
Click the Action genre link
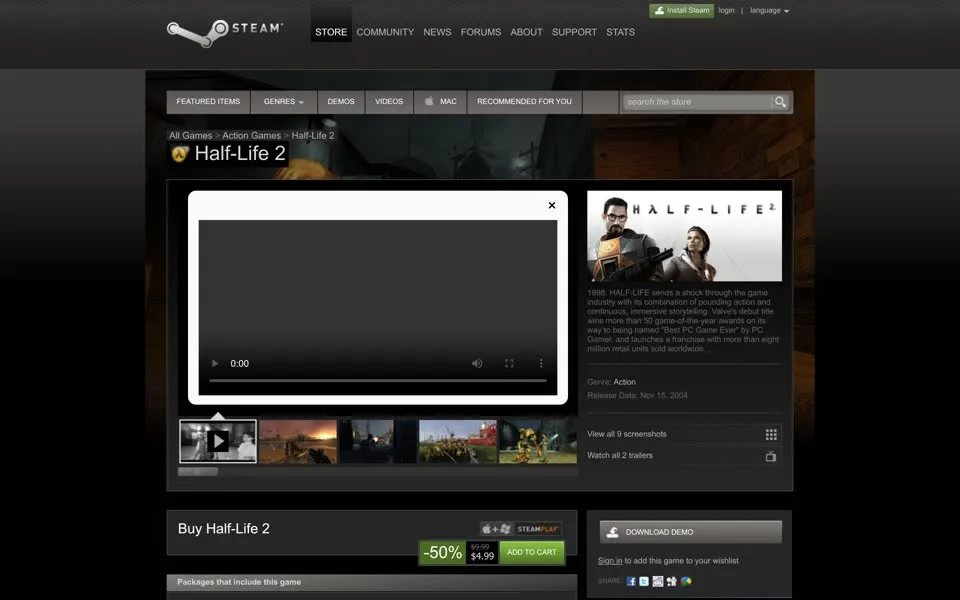click(x=624, y=382)
